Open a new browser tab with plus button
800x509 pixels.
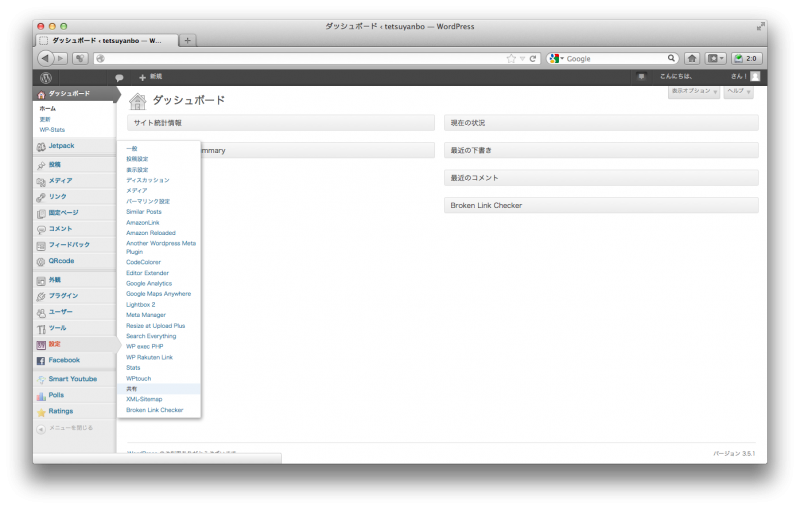coord(187,40)
